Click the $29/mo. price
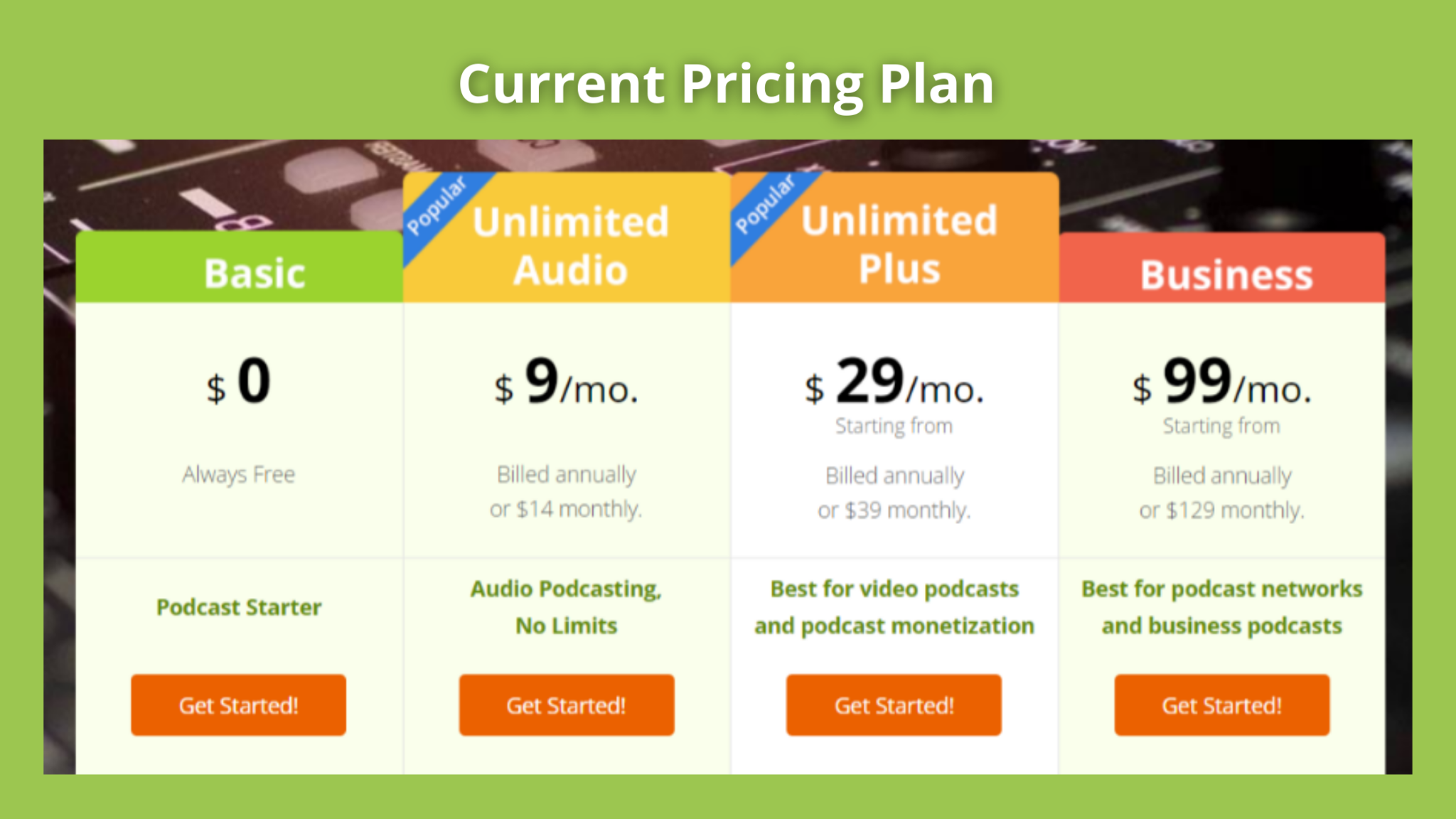The height and width of the screenshot is (819, 1456). (894, 384)
